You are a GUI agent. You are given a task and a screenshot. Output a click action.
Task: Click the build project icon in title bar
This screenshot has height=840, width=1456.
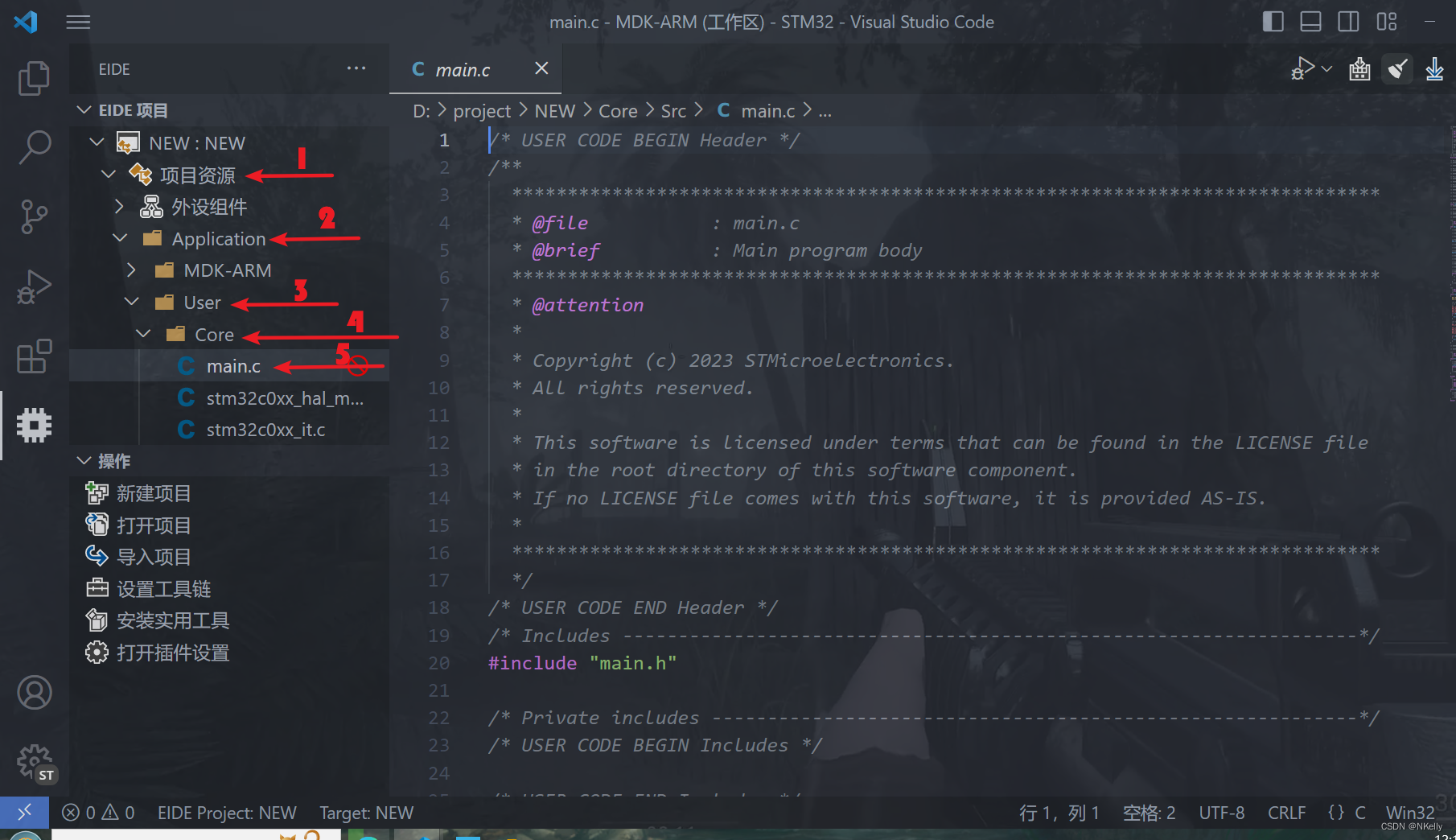point(1359,69)
